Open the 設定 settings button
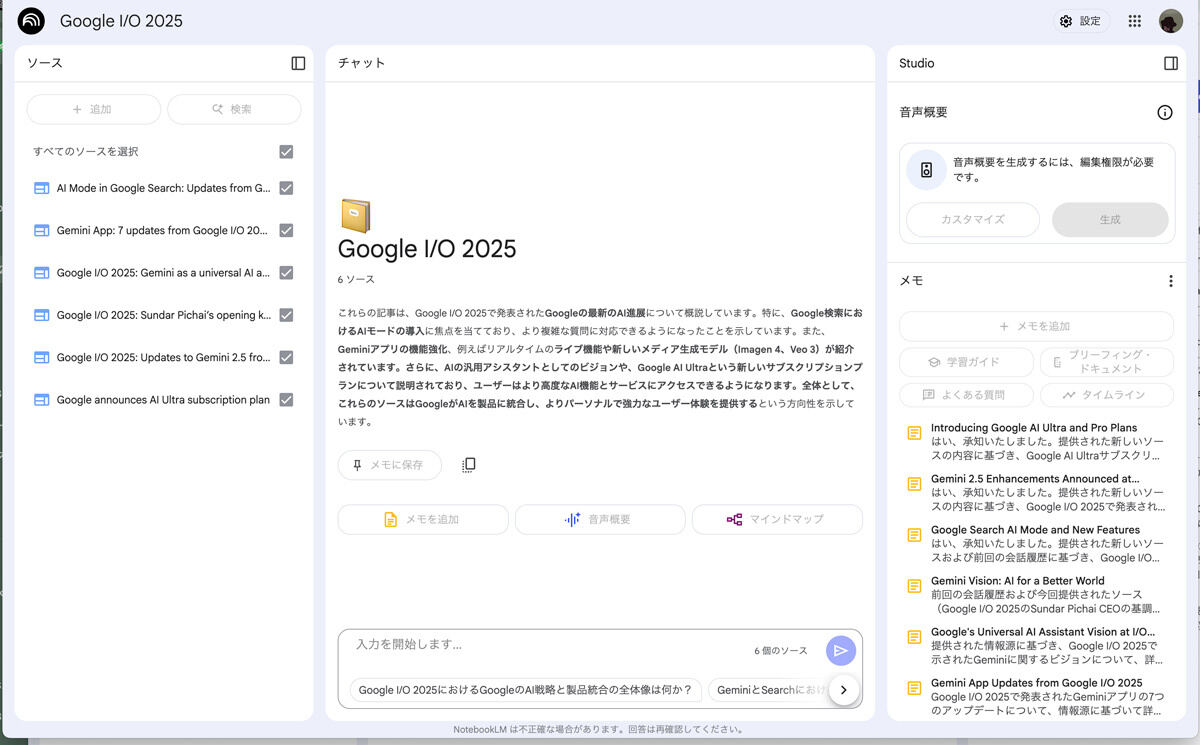The height and width of the screenshot is (745, 1200). click(x=1081, y=21)
